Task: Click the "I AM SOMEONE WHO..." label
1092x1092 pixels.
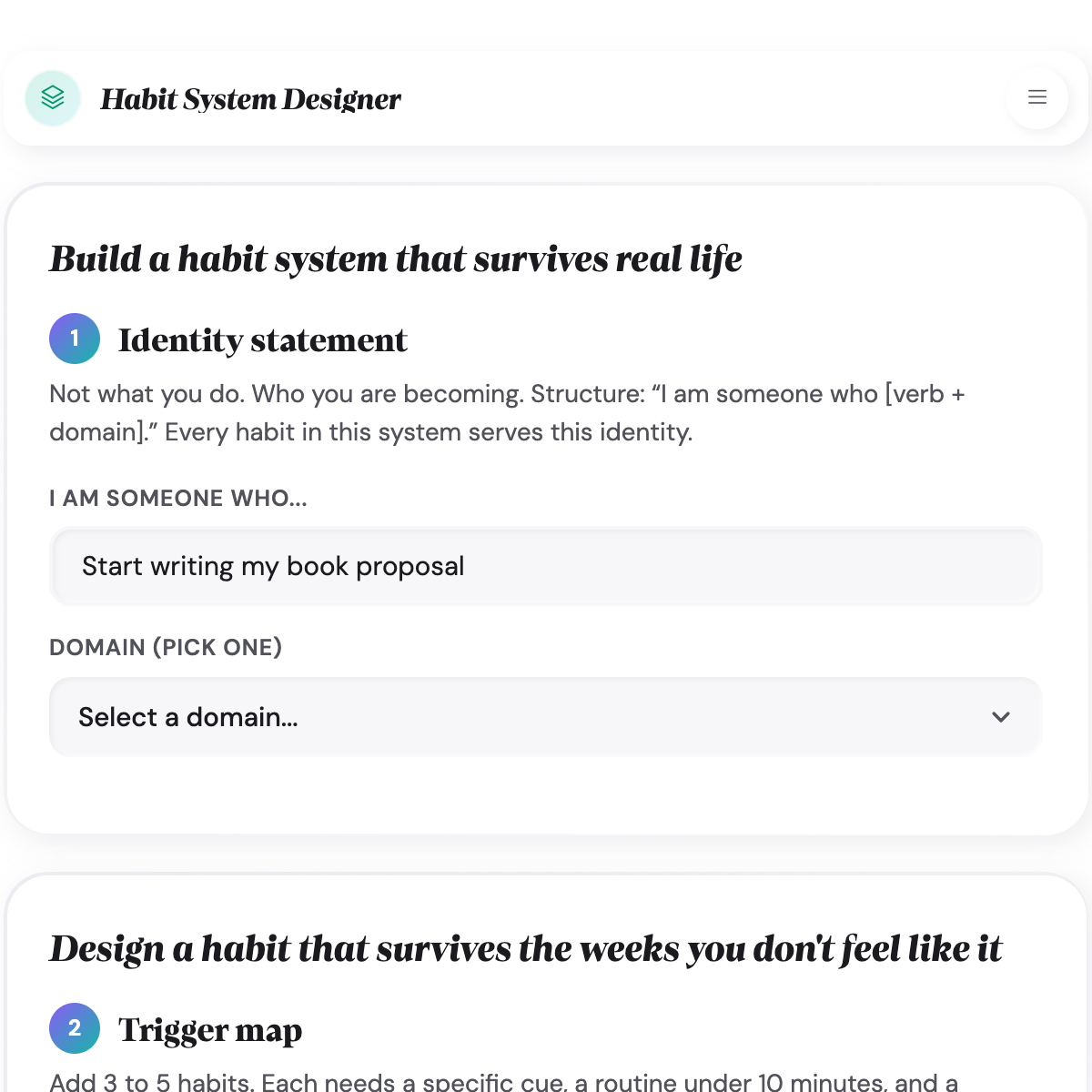Action: [178, 499]
